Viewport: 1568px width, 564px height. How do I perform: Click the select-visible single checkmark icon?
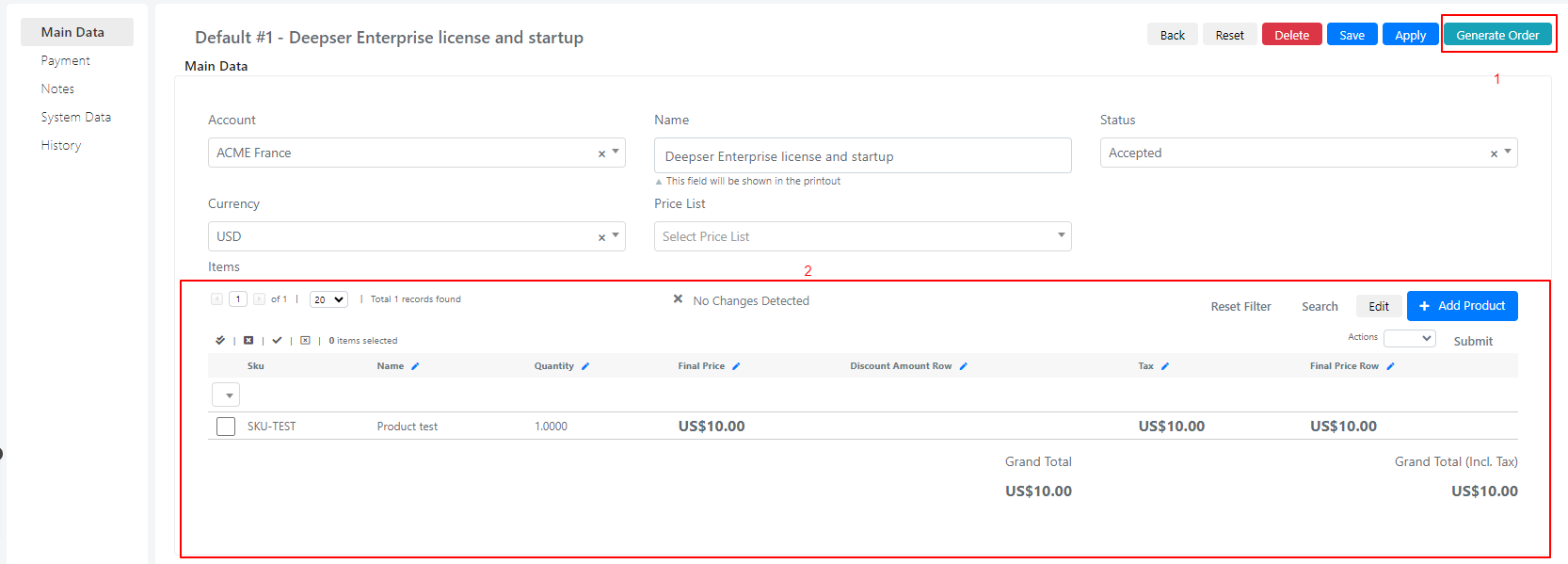pyautogui.click(x=277, y=340)
